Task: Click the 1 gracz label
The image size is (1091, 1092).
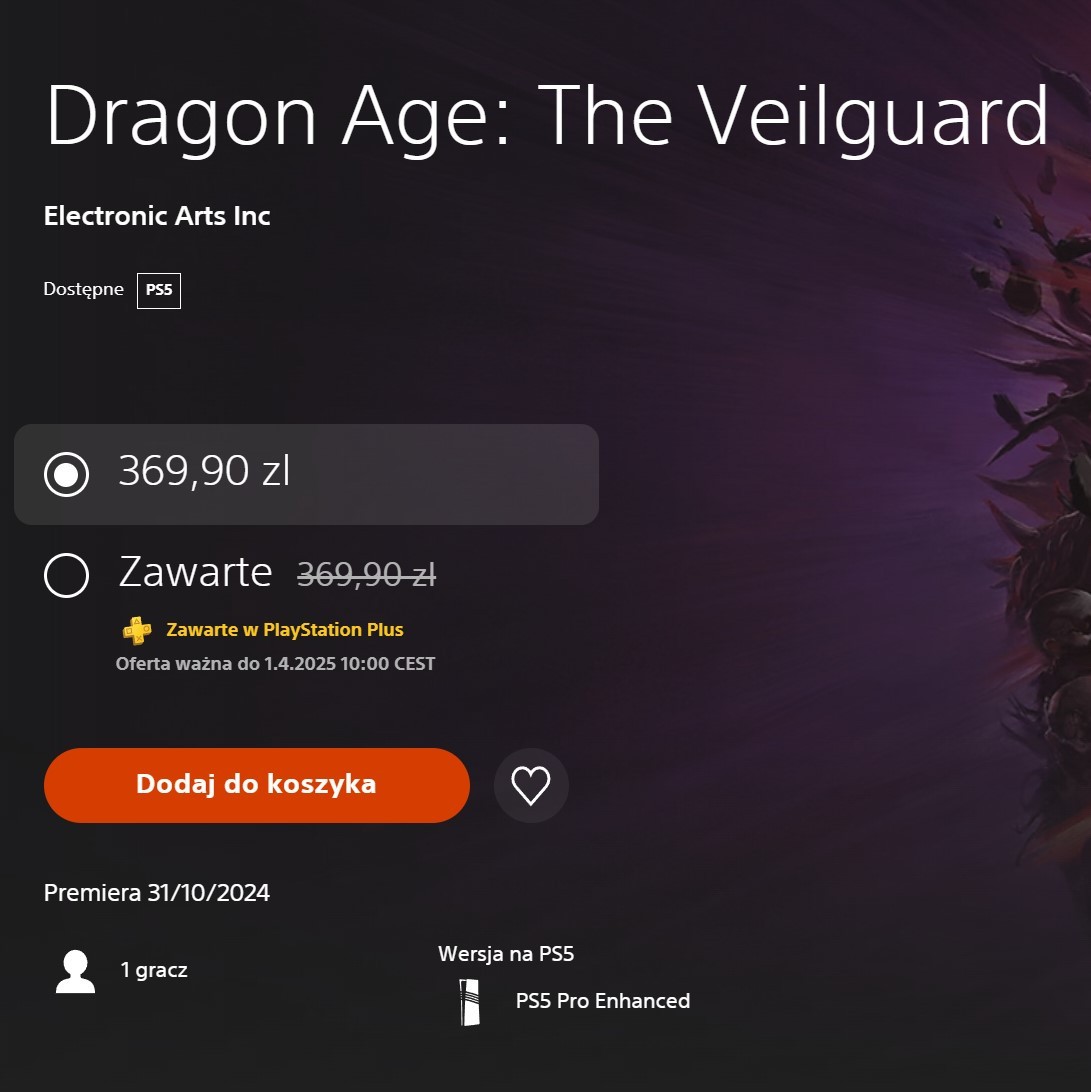Action: click(154, 970)
